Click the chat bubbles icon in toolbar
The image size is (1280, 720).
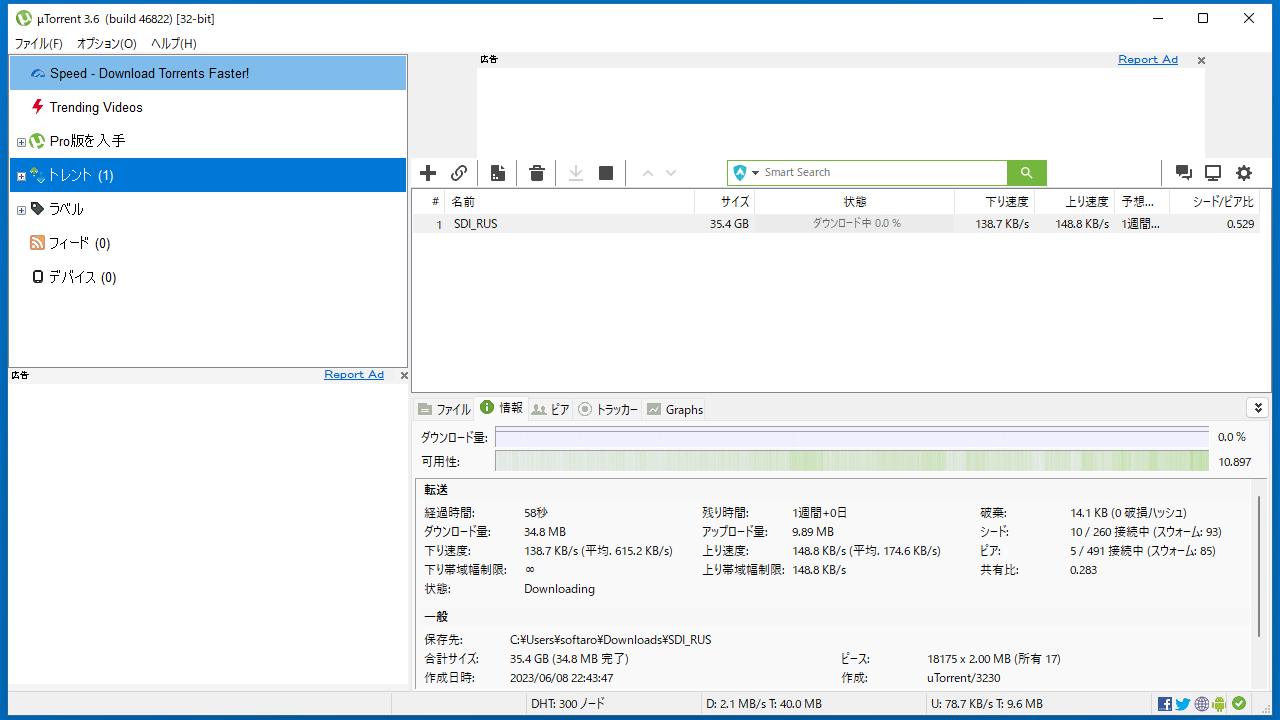1184,173
